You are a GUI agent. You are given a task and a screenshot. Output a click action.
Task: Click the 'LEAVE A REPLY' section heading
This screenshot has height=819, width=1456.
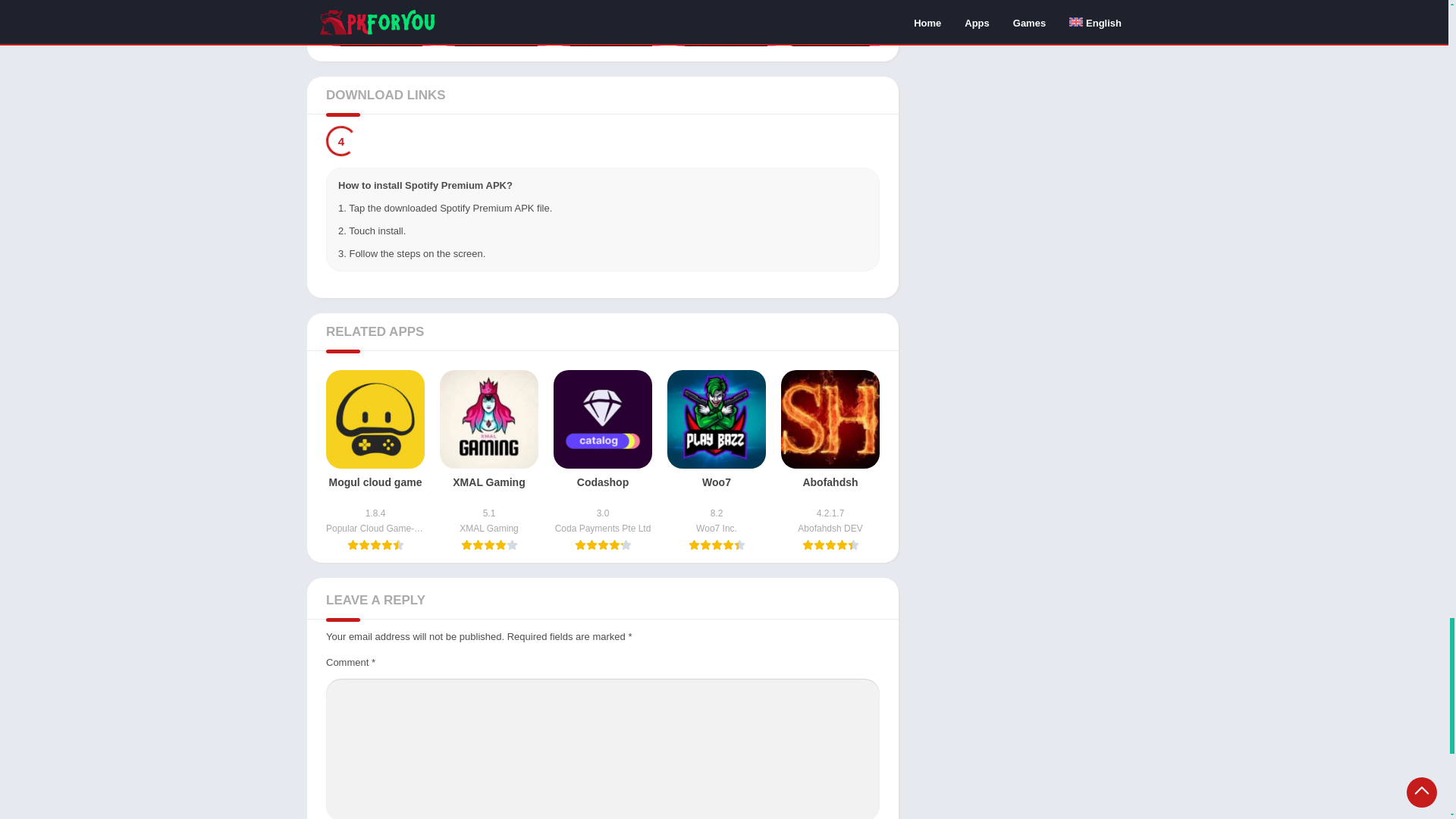coord(376,601)
